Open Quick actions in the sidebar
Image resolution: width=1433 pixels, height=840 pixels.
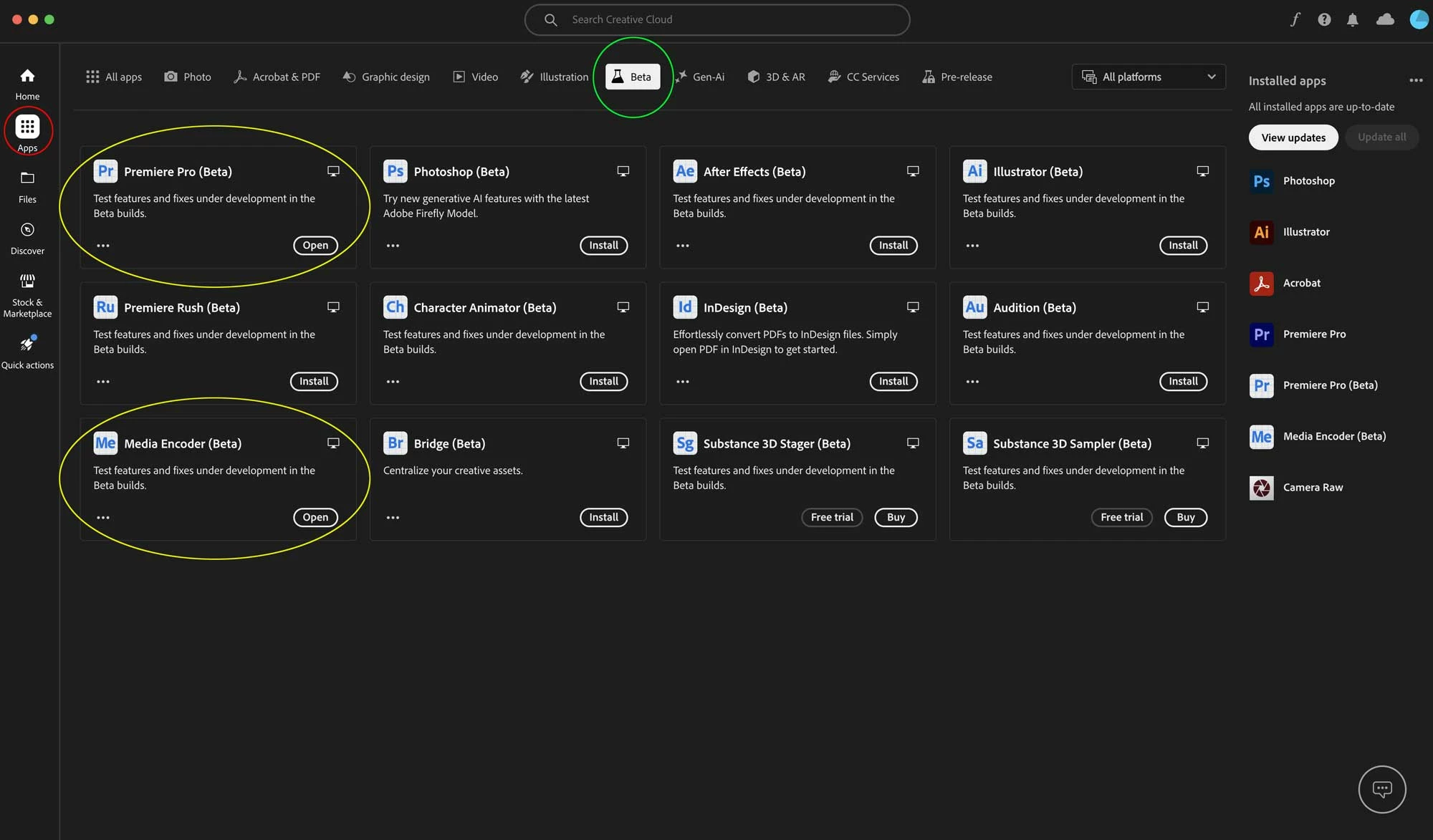27,352
